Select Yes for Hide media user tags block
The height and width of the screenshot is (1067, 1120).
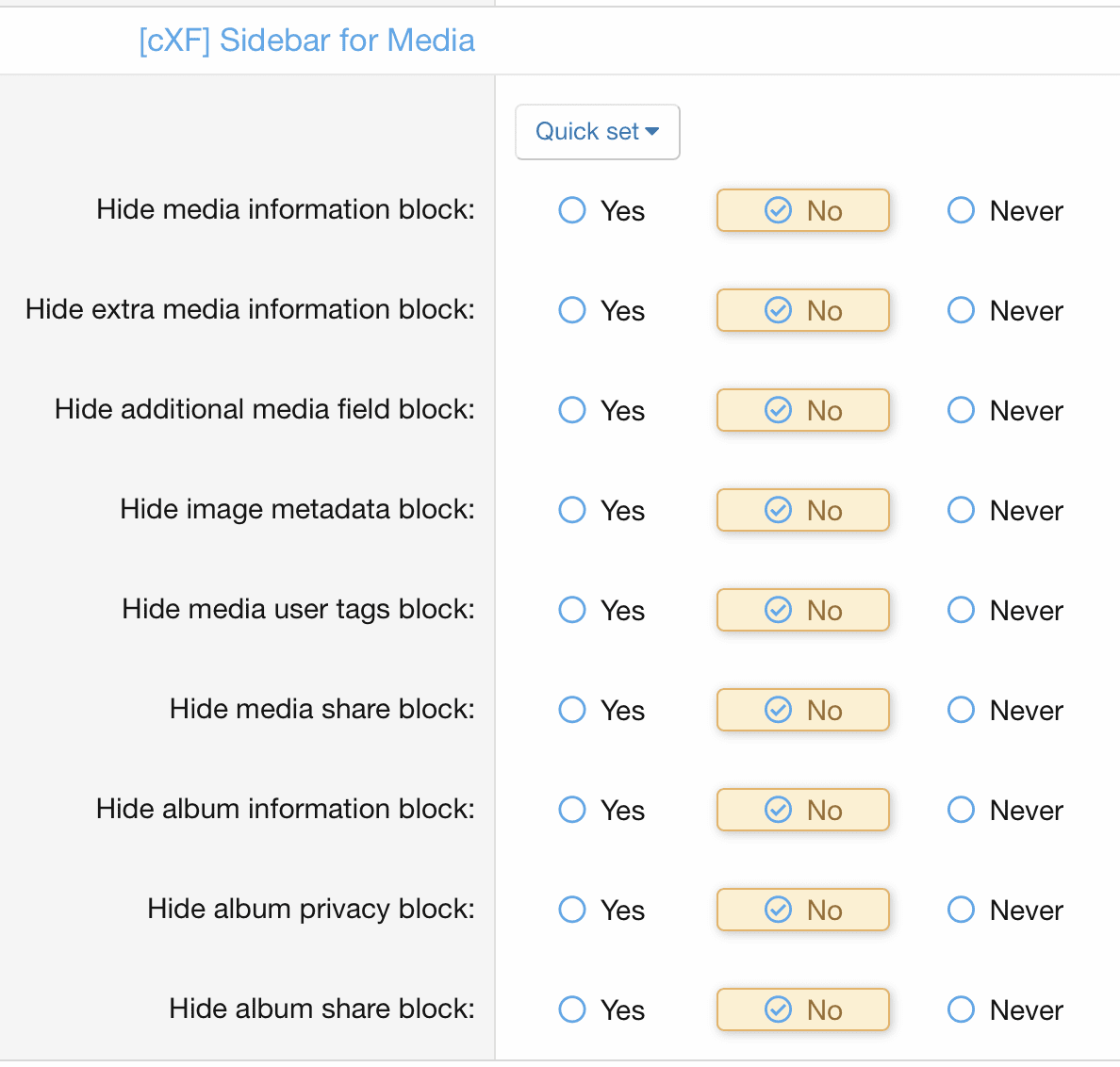(x=572, y=610)
